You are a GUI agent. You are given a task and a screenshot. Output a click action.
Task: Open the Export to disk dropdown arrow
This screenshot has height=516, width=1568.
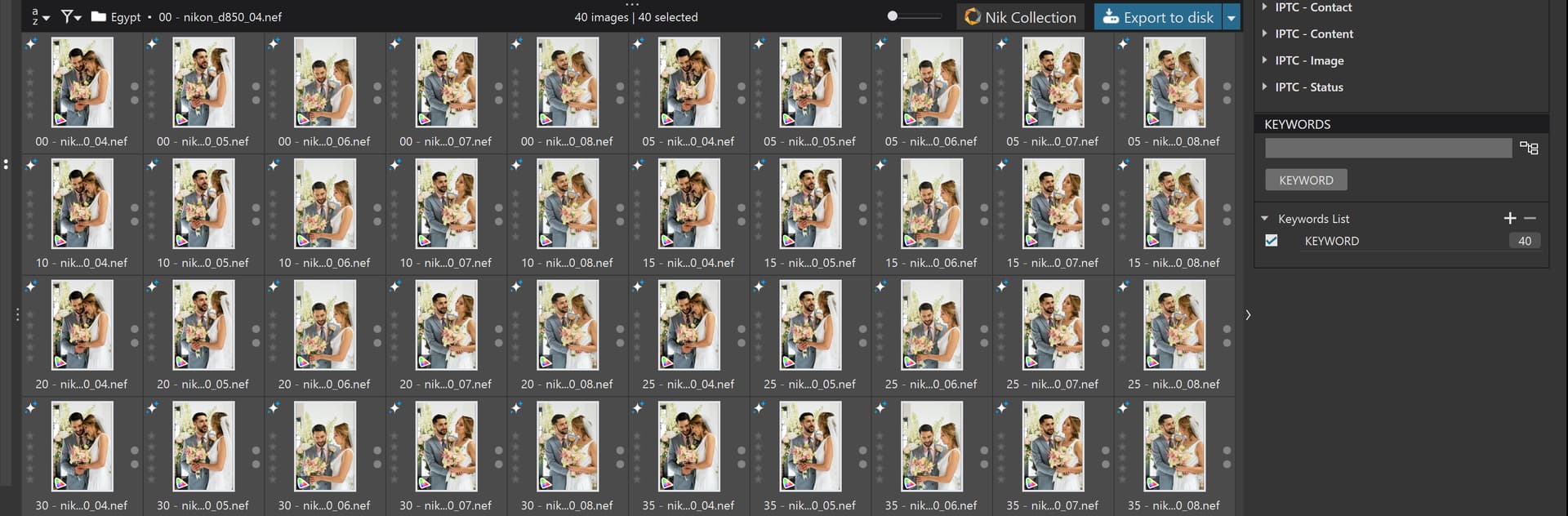click(1232, 17)
